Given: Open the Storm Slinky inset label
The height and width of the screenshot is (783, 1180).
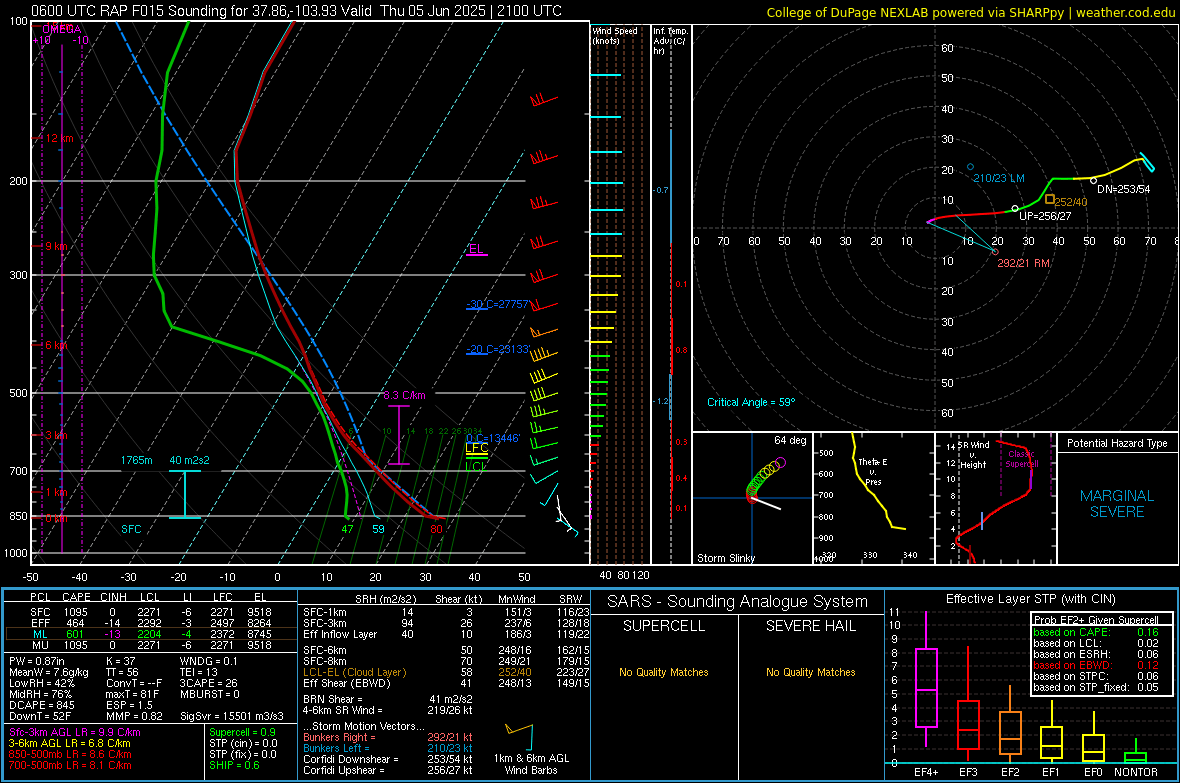Looking at the screenshot, I should click(x=725, y=558).
